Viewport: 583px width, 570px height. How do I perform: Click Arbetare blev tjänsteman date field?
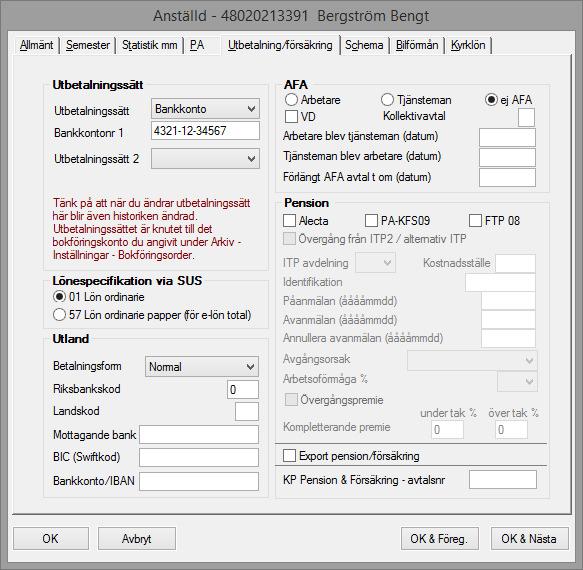(x=507, y=137)
